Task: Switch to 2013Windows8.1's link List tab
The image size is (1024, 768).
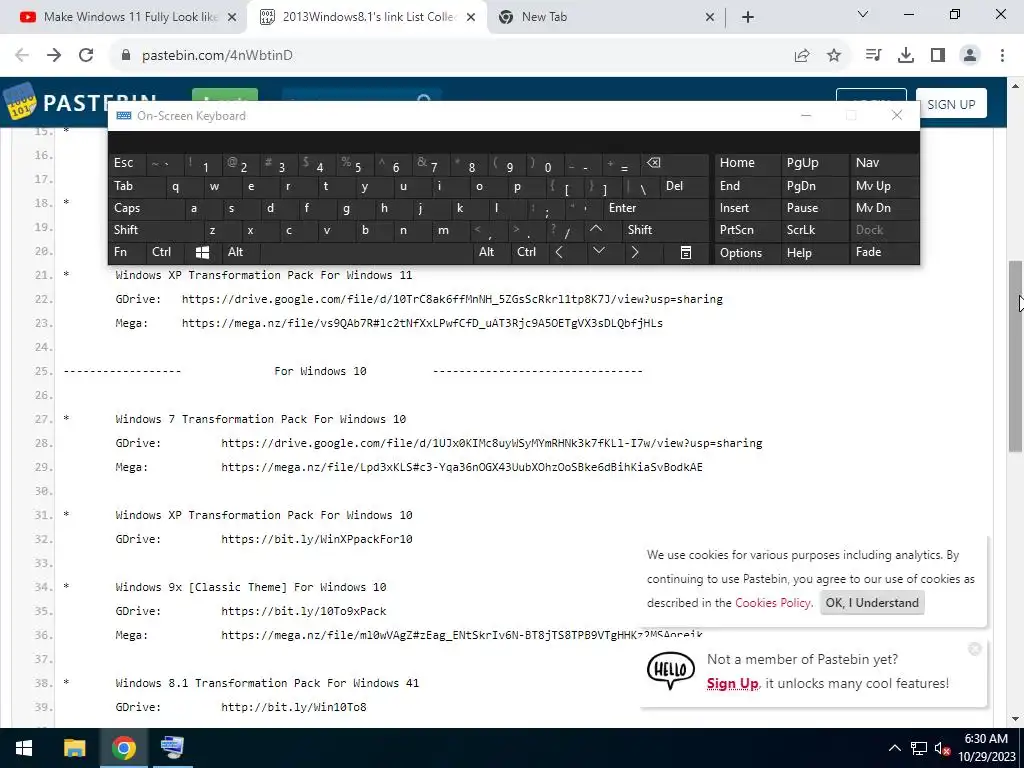Action: tap(367, 17)
